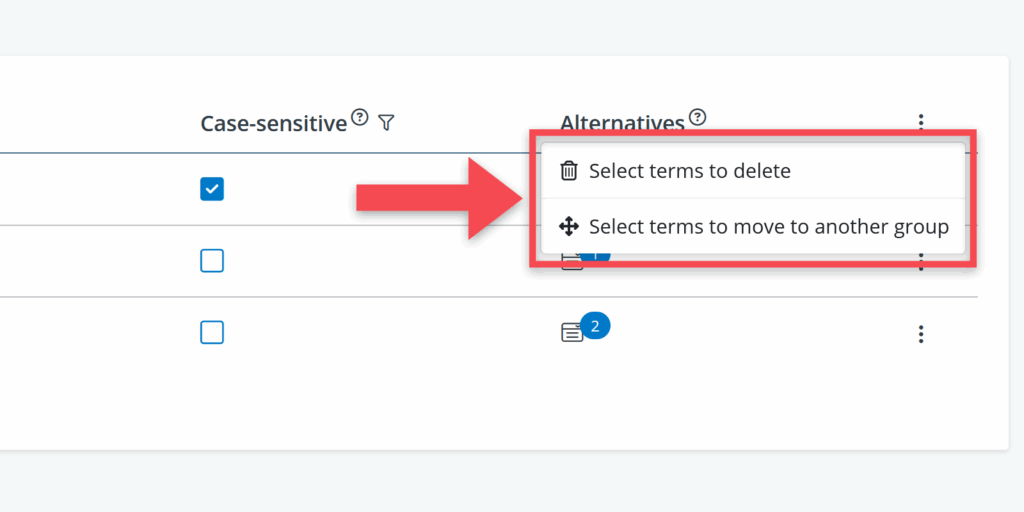Open the Case-sensitive help tooltip icon
Viewport: 1024px width, 512px height.
[360, 118]
